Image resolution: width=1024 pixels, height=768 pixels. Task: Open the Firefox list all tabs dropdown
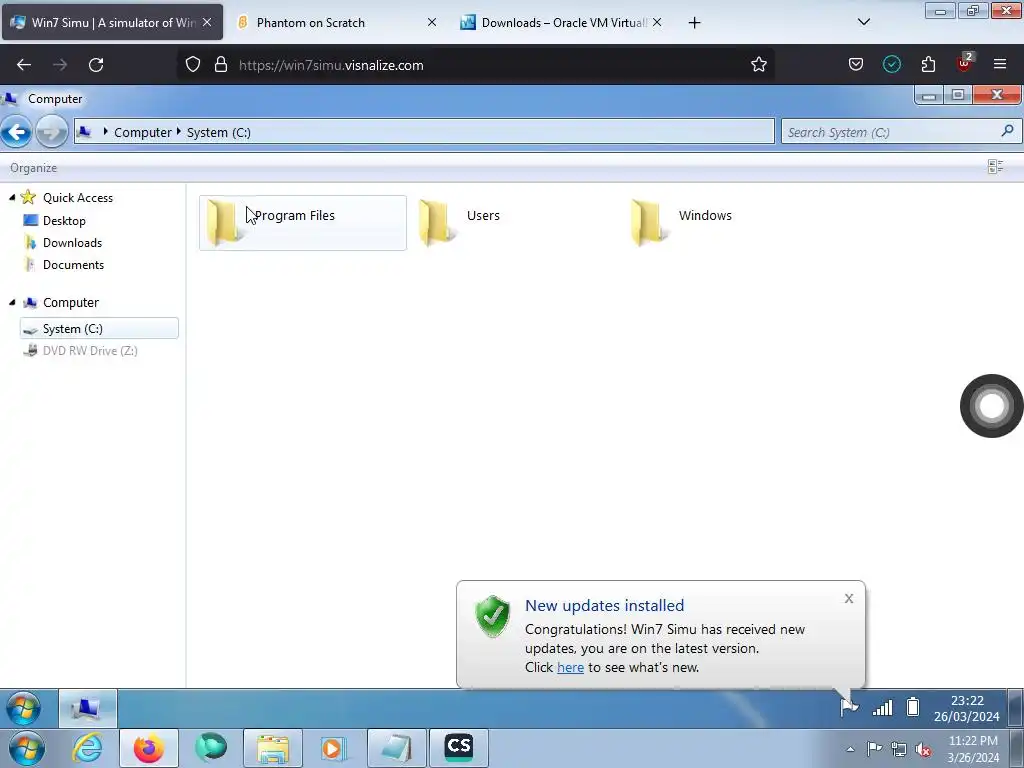863,22
